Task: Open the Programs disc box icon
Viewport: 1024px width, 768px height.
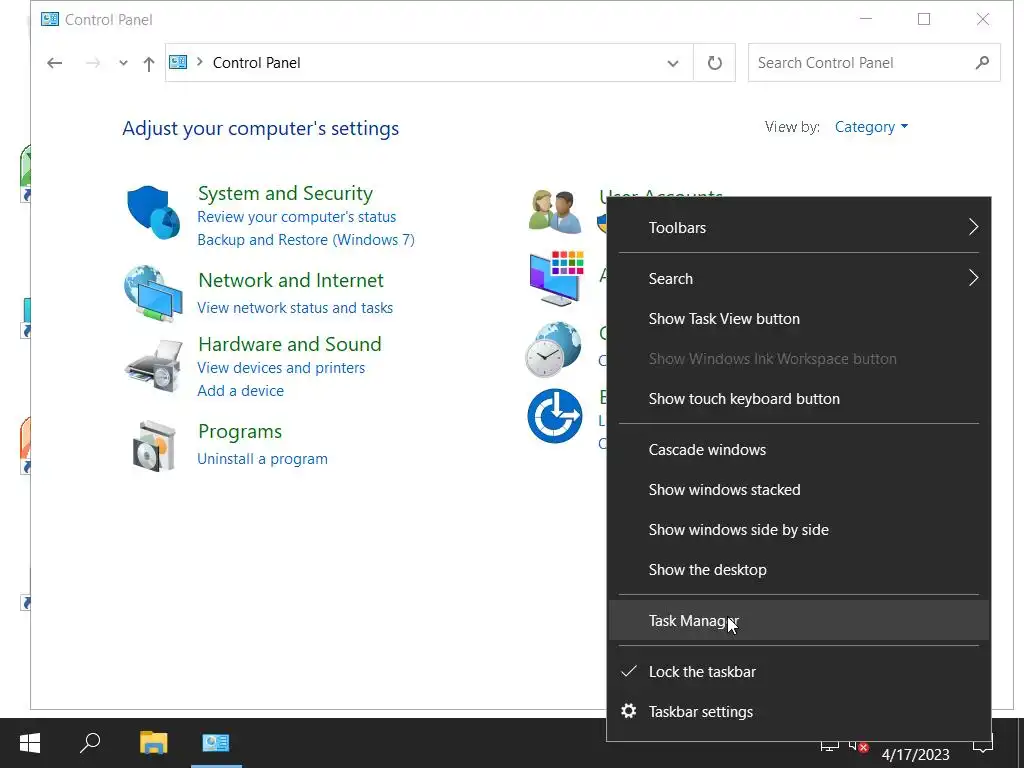Action: pos(154,446)
